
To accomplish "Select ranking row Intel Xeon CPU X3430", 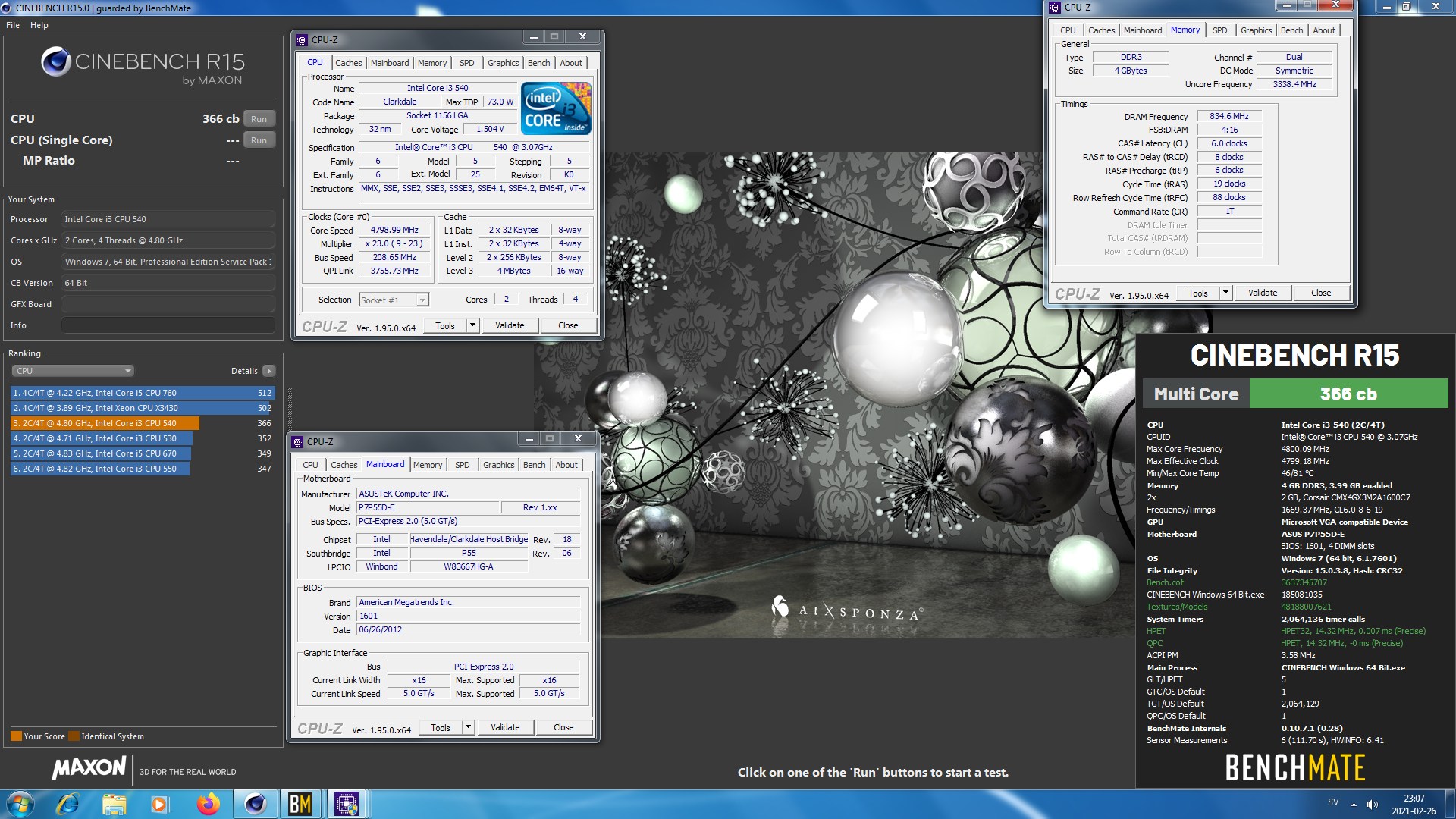I will click(143, 408).
